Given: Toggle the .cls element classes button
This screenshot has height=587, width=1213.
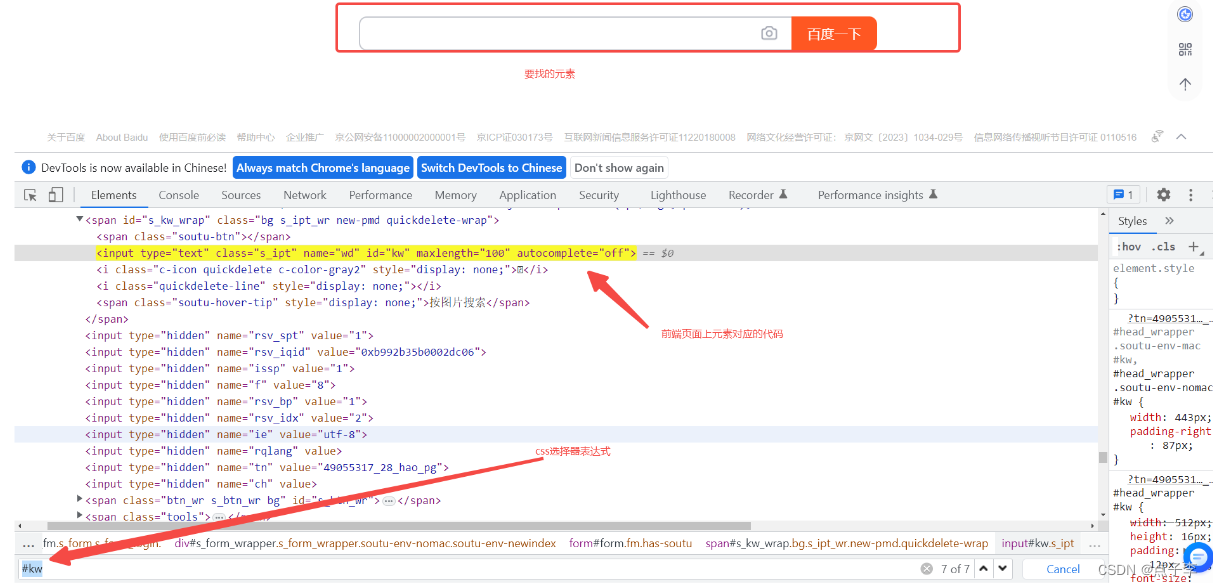Looking at the screenshot, I should click(x=1164, y=246).
